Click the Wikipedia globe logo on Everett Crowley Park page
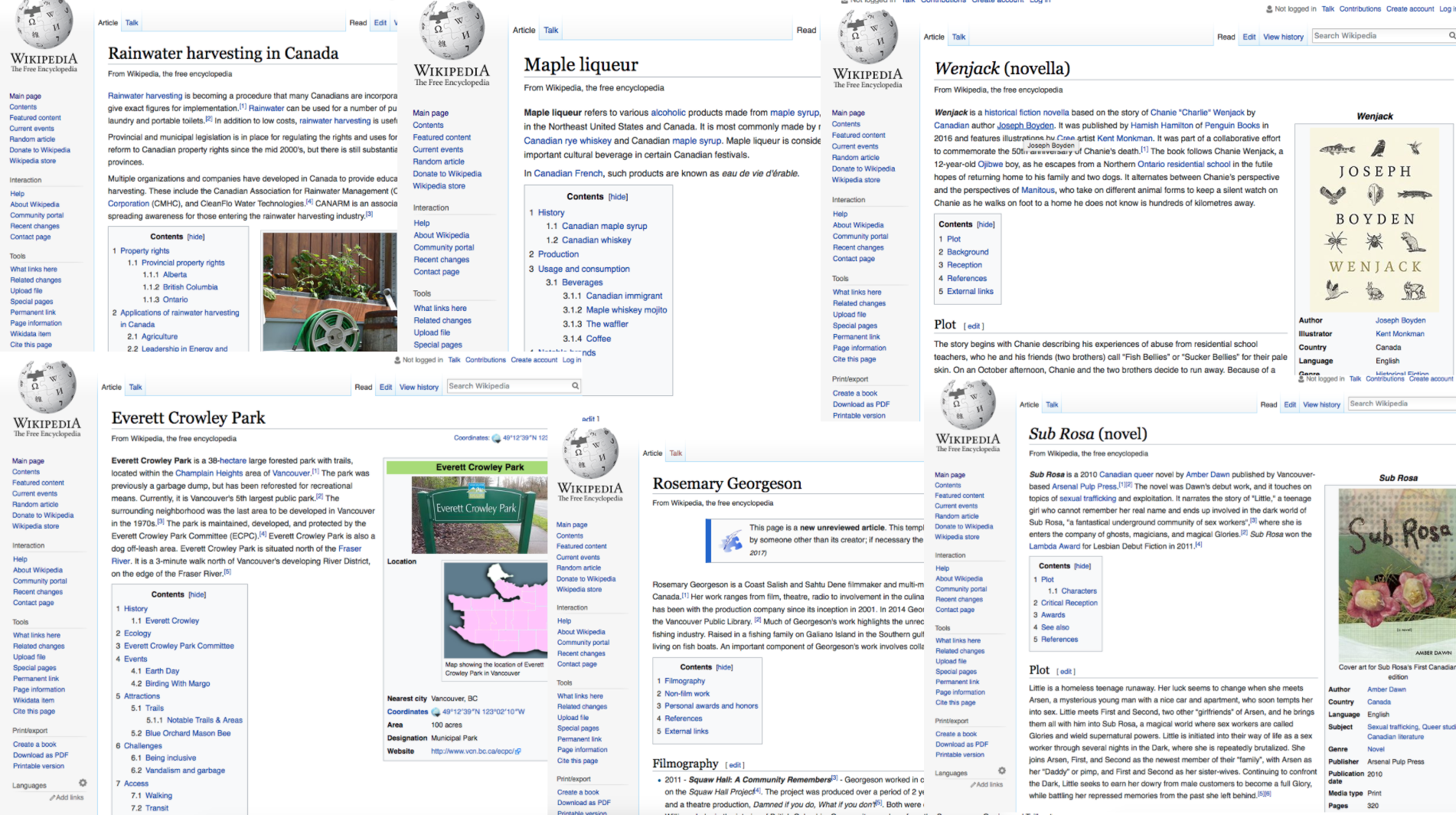Screen dimensions: 1456x815 click(x=47, y=387)
